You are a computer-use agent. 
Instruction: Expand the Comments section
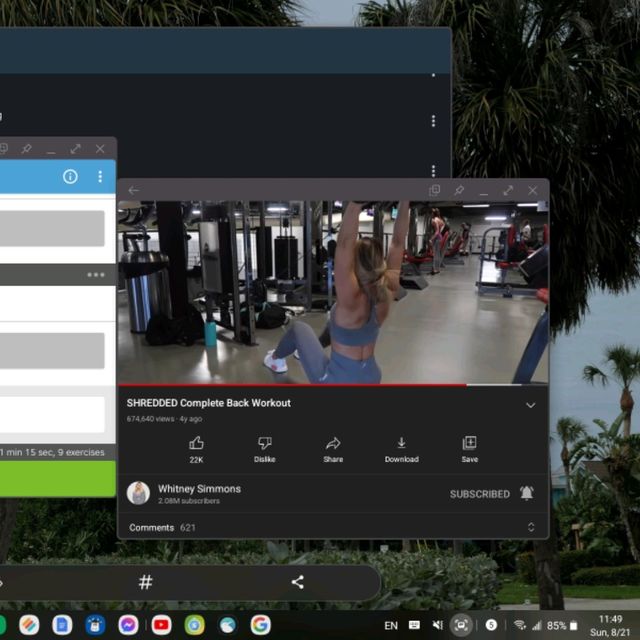(531, 527)
